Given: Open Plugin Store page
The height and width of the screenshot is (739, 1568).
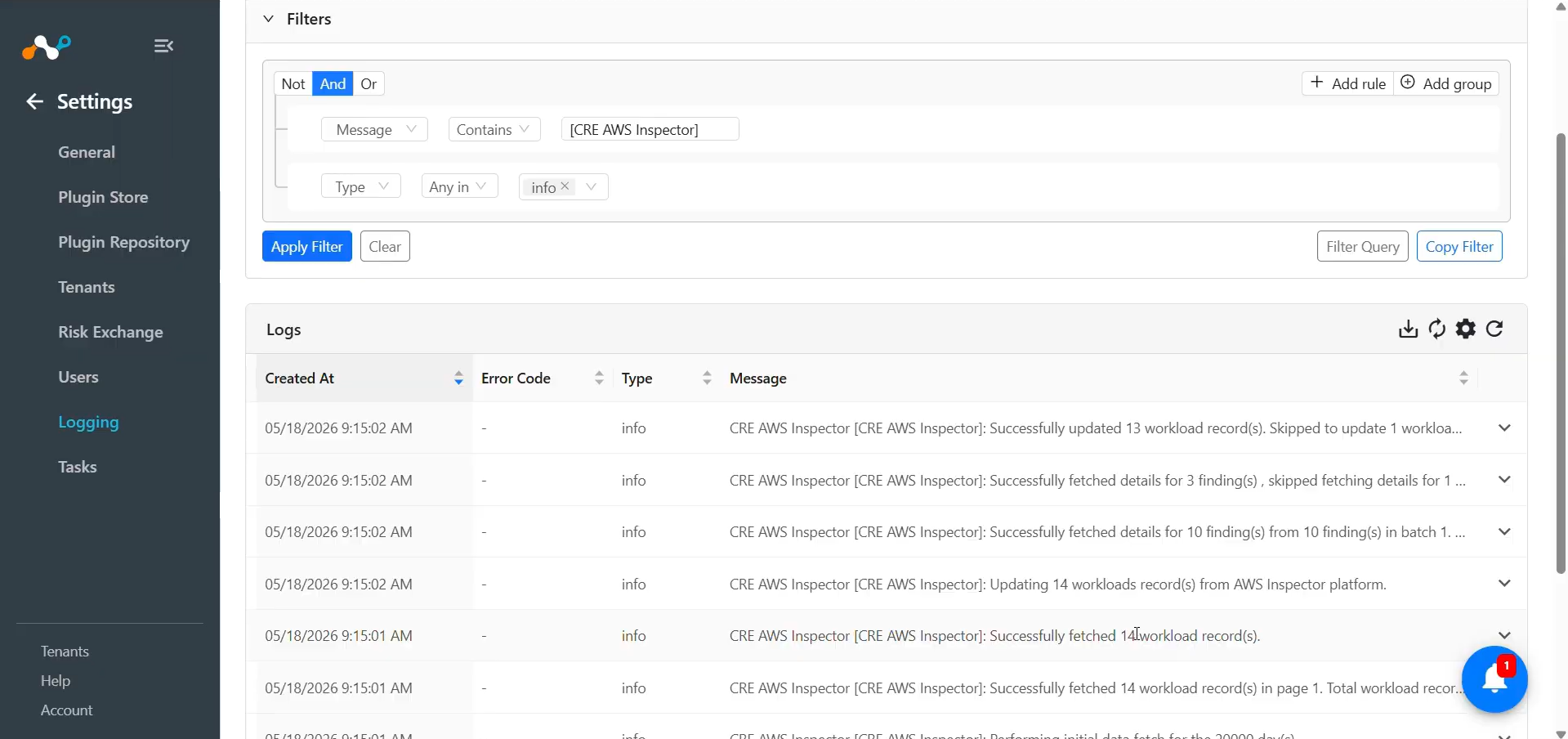Looking at the screenshot, I should [x=103, y=197].
